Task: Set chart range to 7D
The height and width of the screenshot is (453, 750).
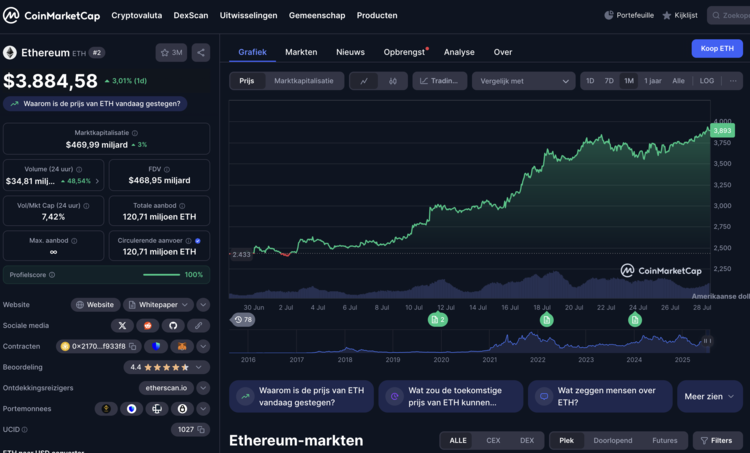Action: [609, 81]
